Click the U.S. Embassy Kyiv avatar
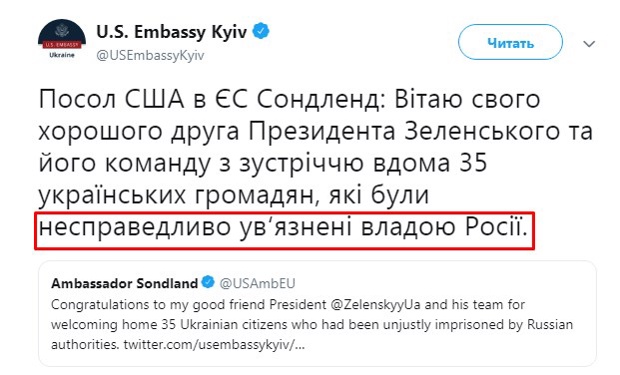Screen dimensions: 620x375 62,40
